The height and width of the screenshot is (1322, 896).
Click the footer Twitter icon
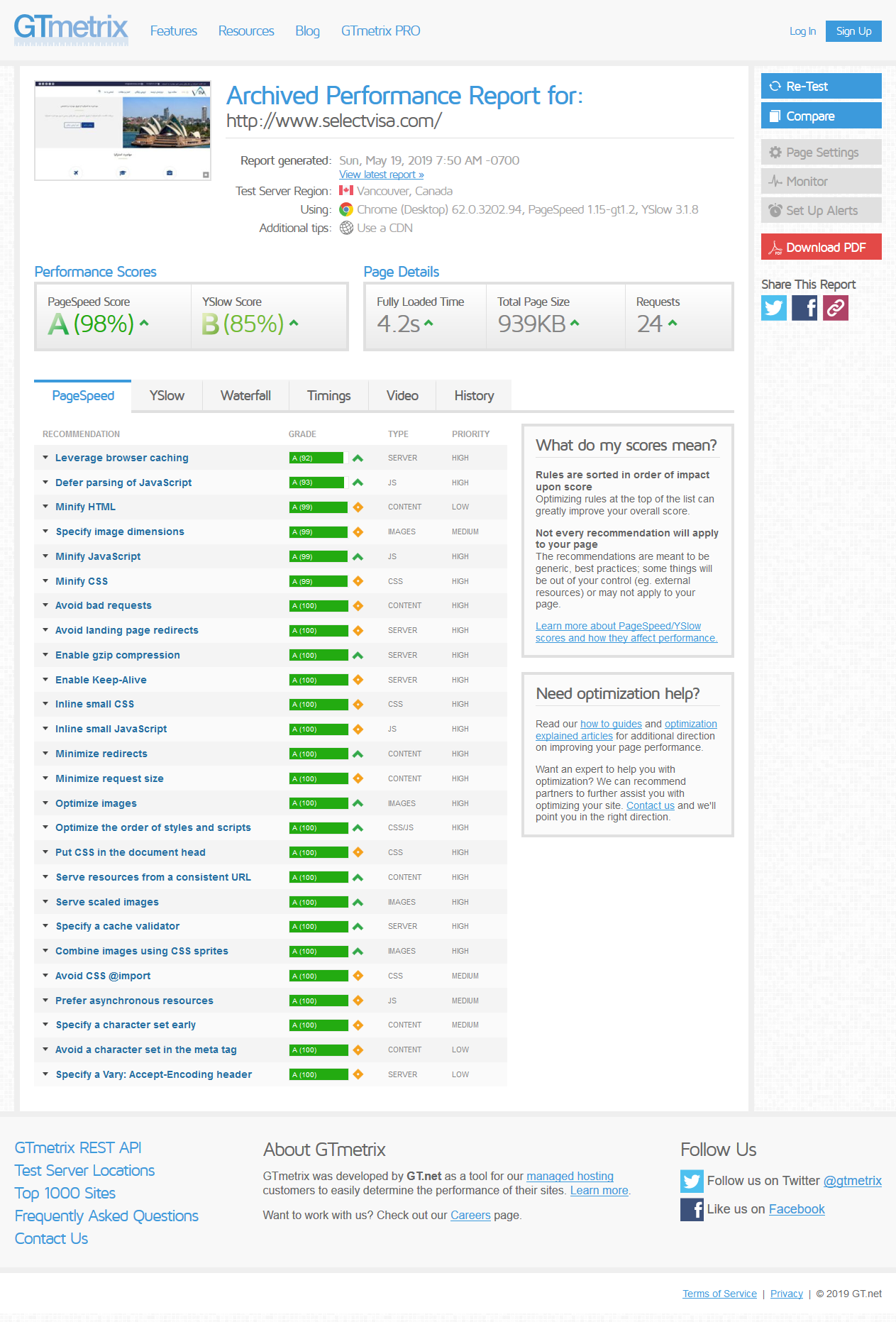click(x=692, y=1181)
